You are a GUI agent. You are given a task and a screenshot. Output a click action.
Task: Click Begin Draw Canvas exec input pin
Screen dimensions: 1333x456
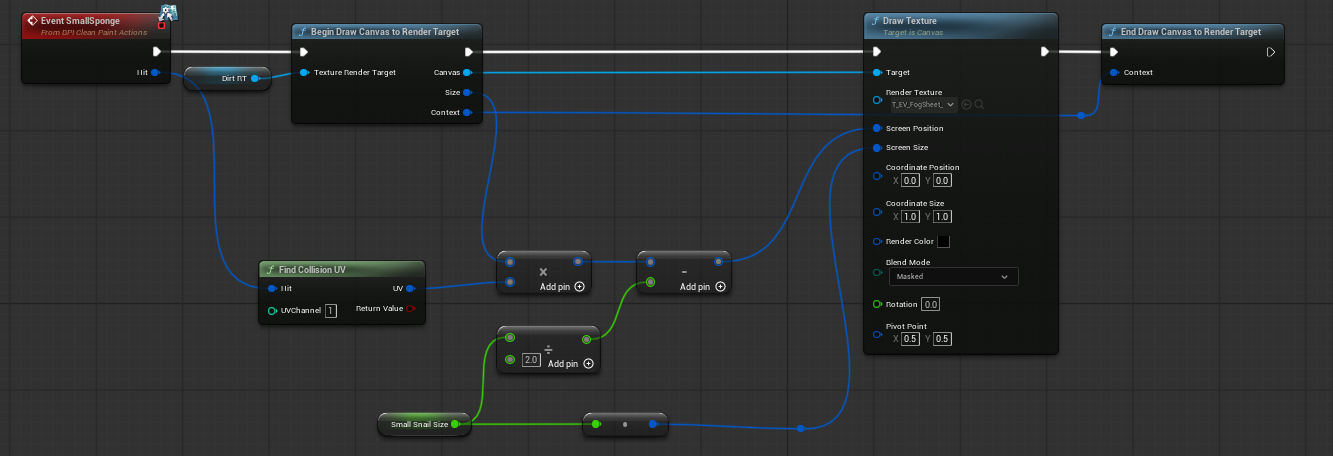[x=304, y=52]
